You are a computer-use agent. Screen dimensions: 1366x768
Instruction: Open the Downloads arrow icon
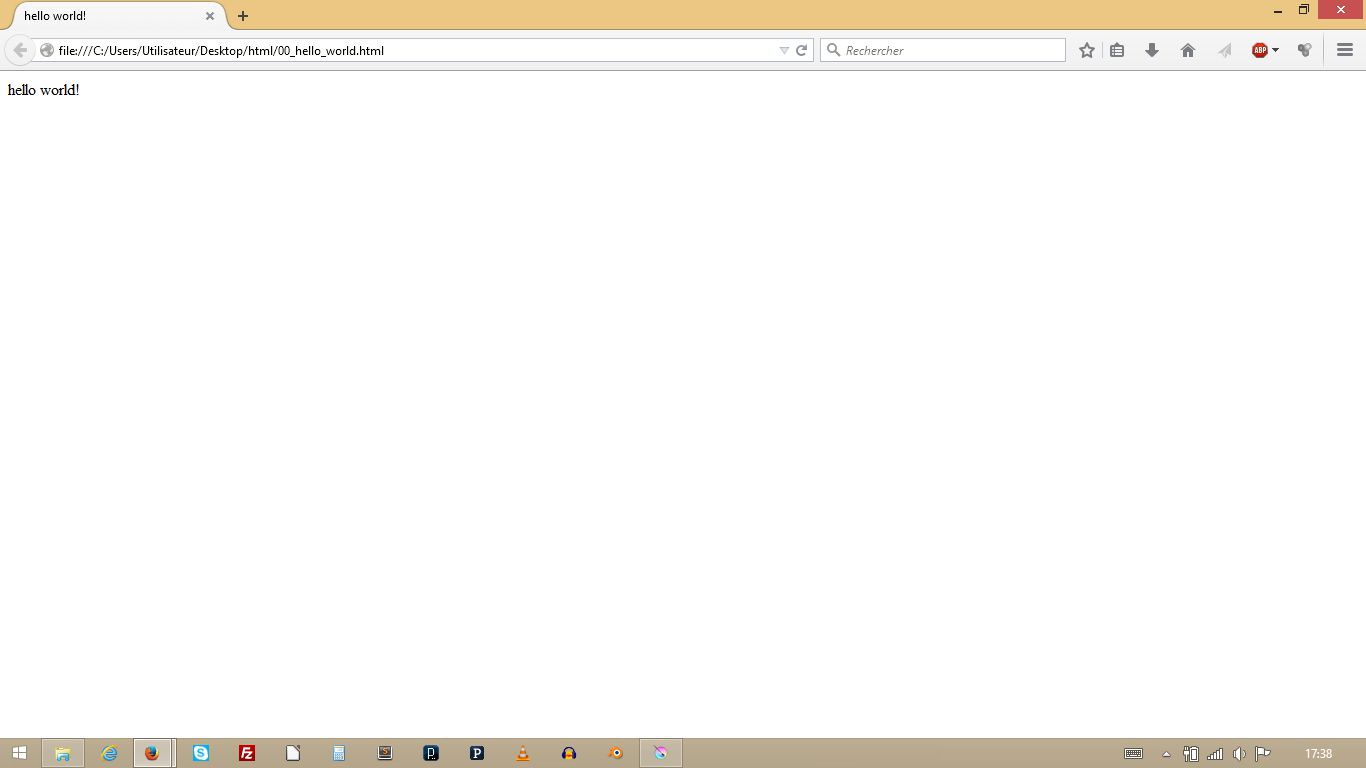point(1152,50)
